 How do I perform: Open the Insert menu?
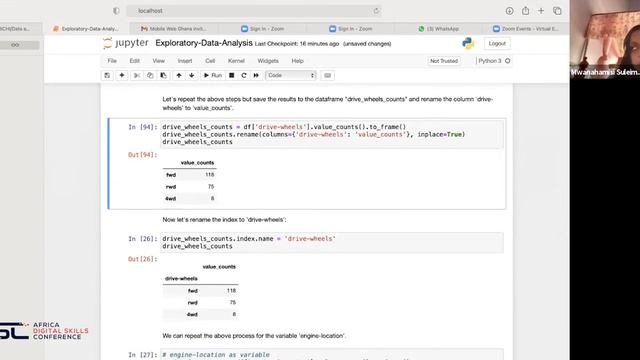[x=184, y=61]
